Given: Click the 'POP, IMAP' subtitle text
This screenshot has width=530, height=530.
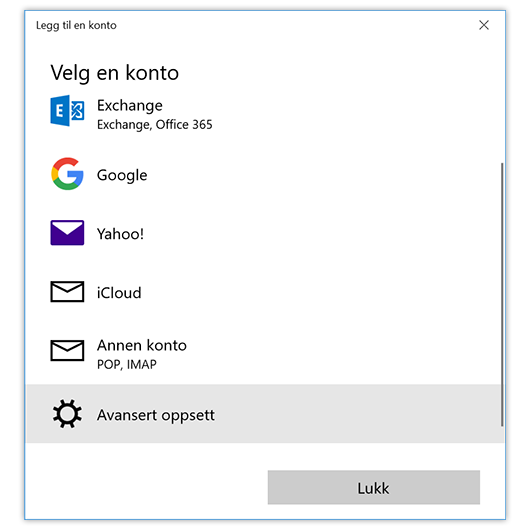Looking at the screenshot, I should point(127,364).
